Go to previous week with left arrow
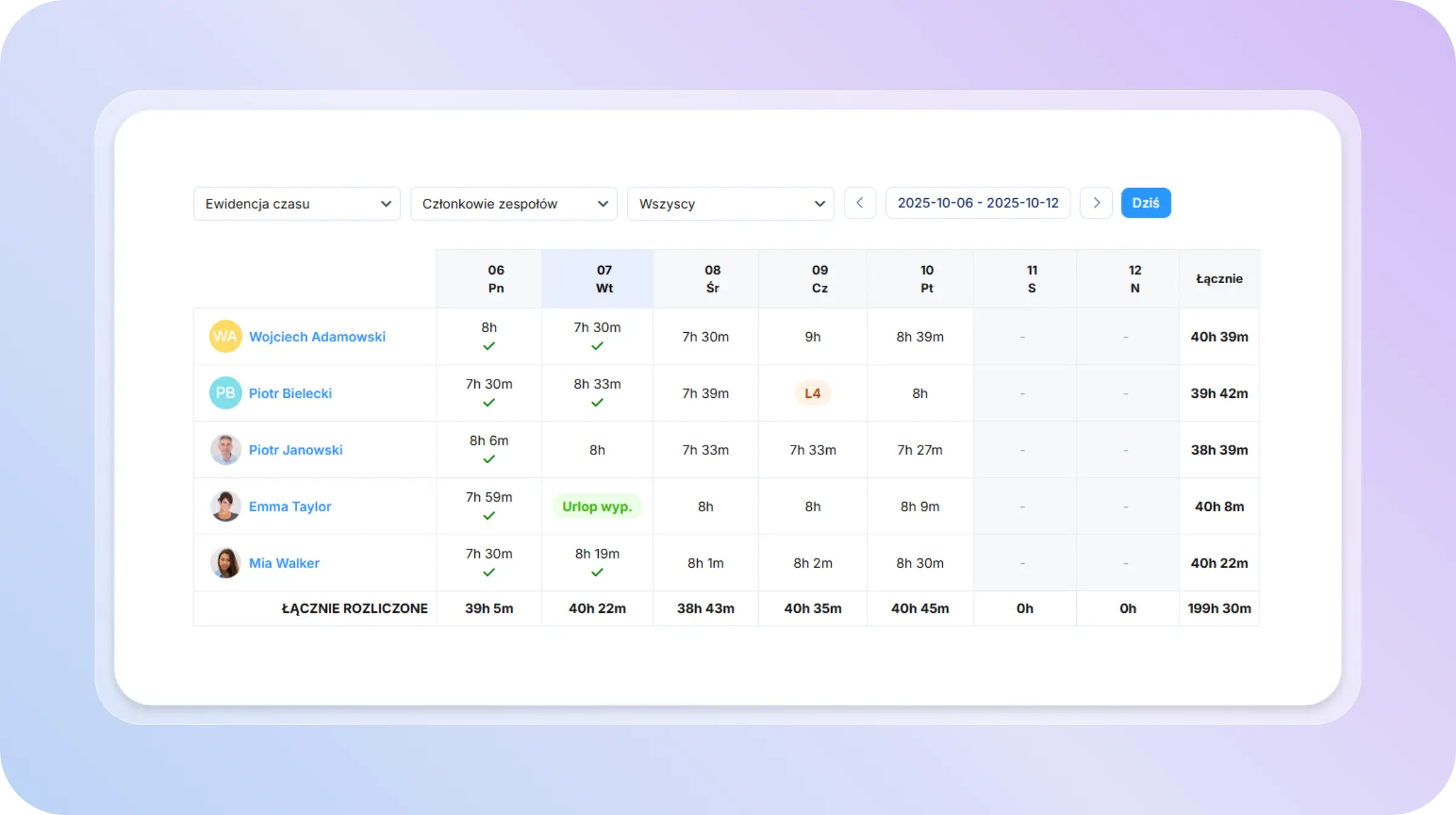The height and width of the screenshot is (815, 1456). tap(860, 203)
